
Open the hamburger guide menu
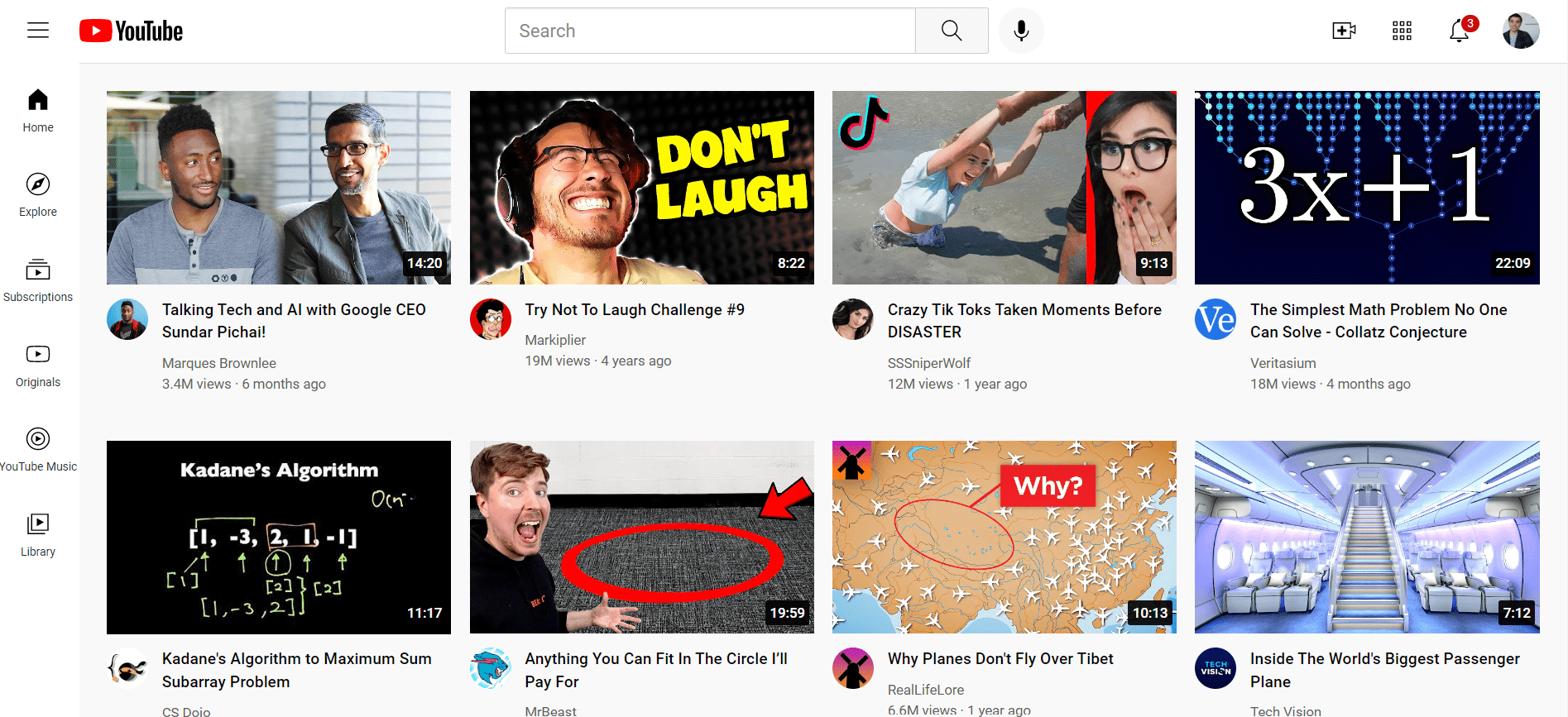click(x=38, y=31)
